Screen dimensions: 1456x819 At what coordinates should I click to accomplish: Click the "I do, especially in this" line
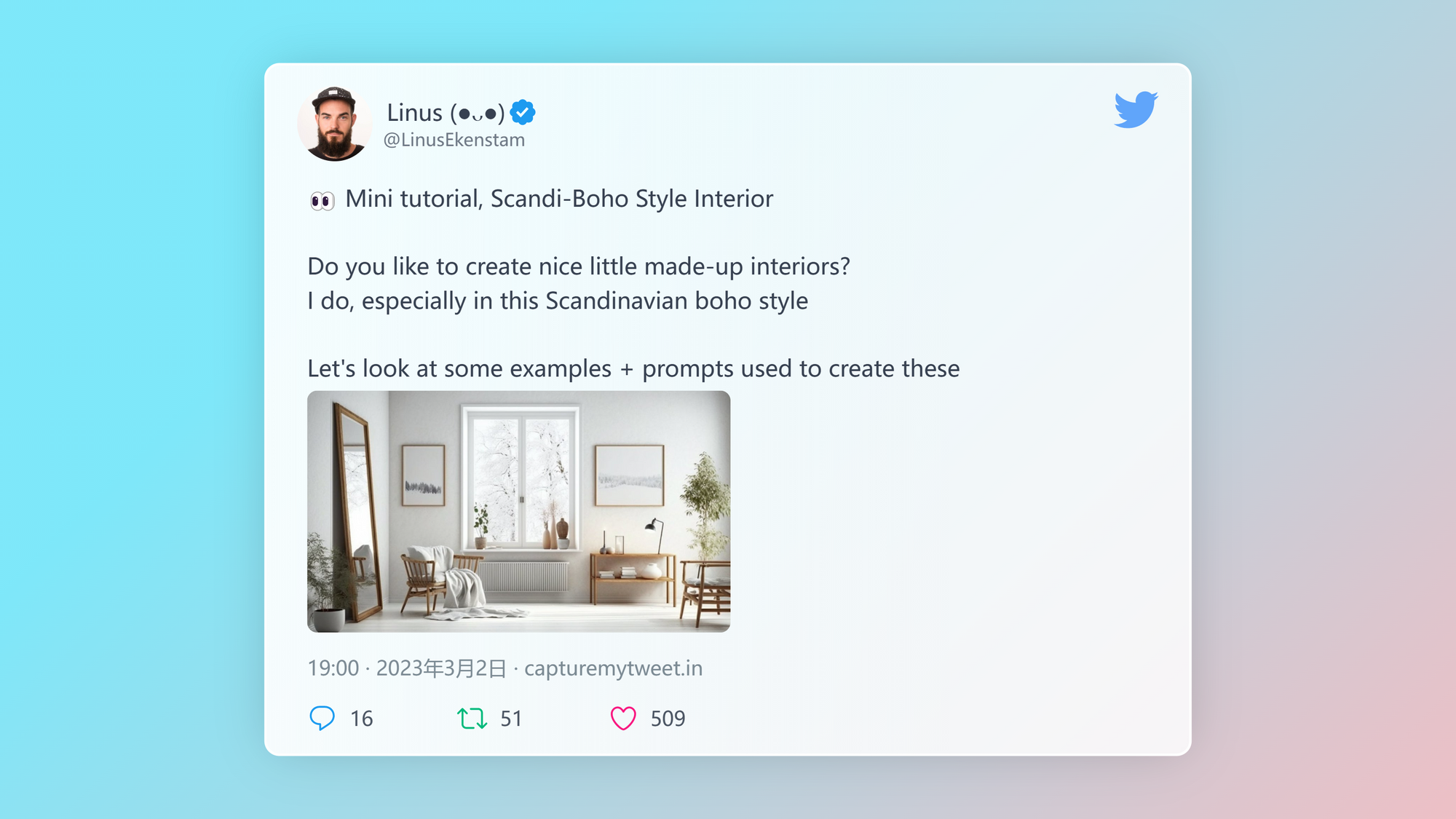point(558,301)
